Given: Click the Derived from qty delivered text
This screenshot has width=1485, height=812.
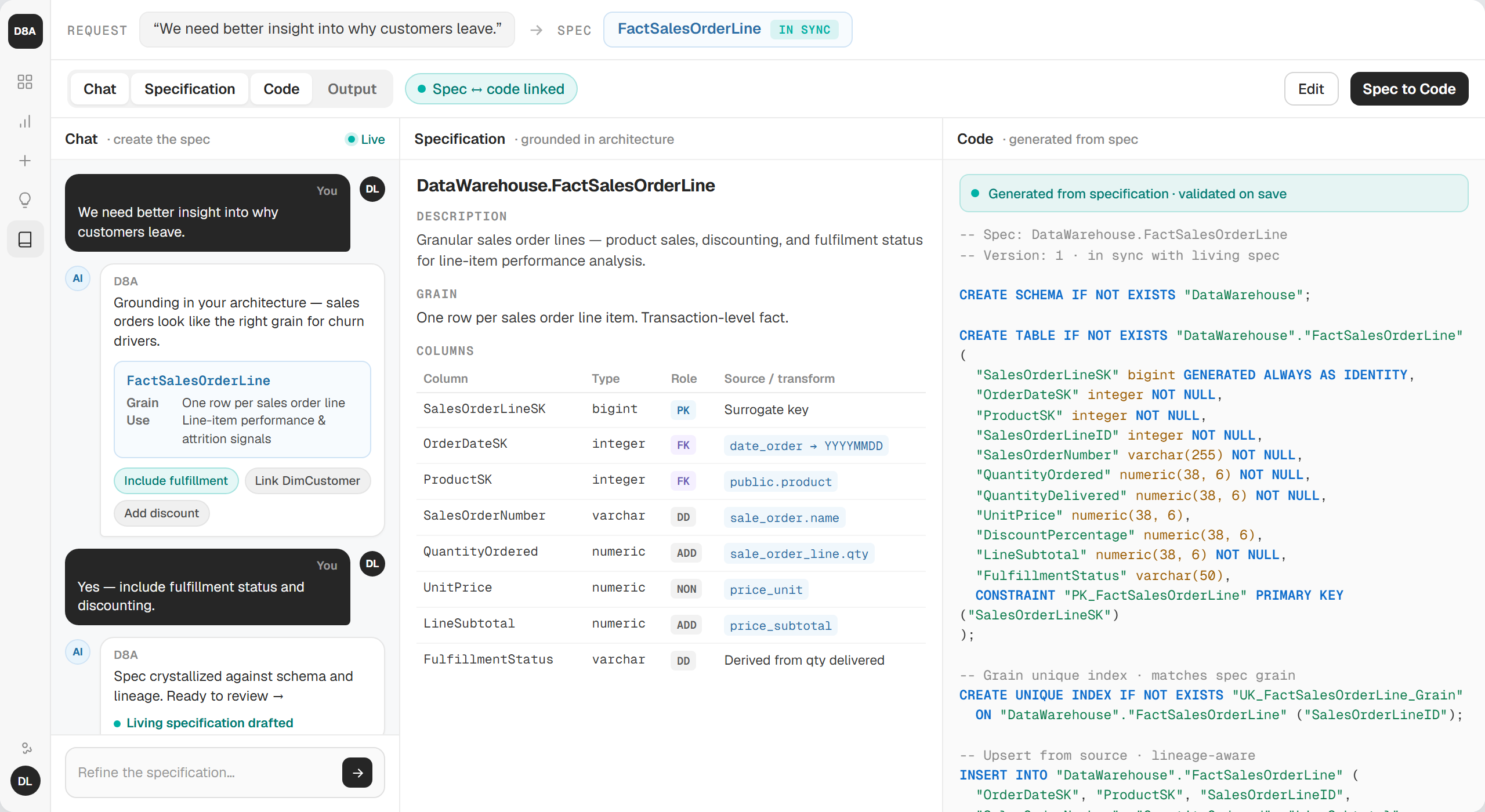Looking at the screenshot, I should [805, 661].
